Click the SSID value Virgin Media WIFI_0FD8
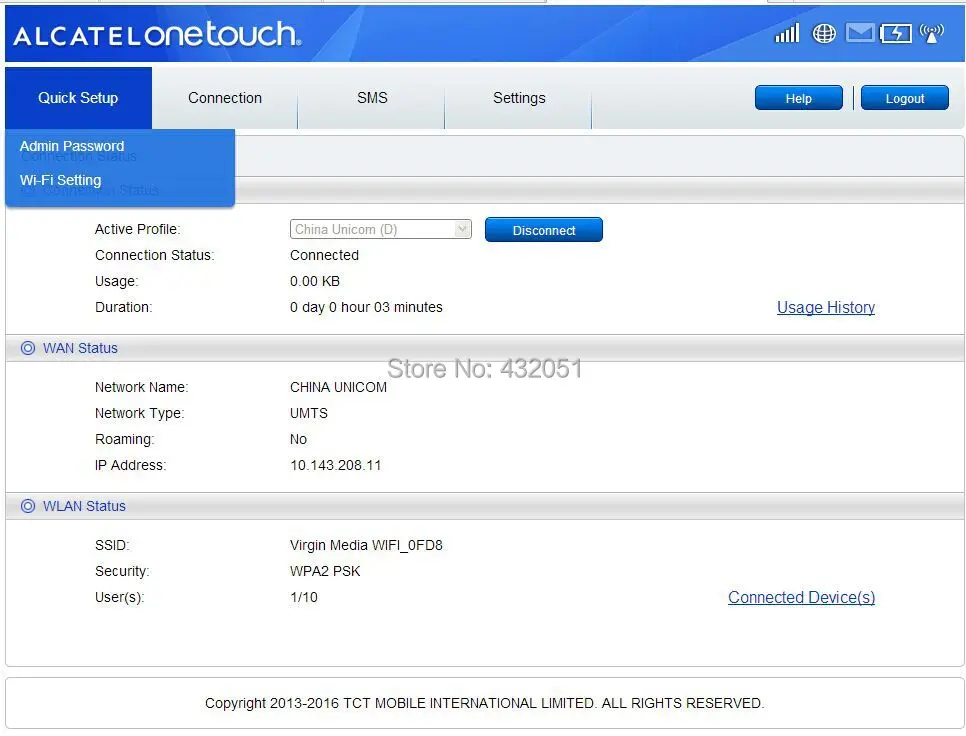 tap(366, 545)
